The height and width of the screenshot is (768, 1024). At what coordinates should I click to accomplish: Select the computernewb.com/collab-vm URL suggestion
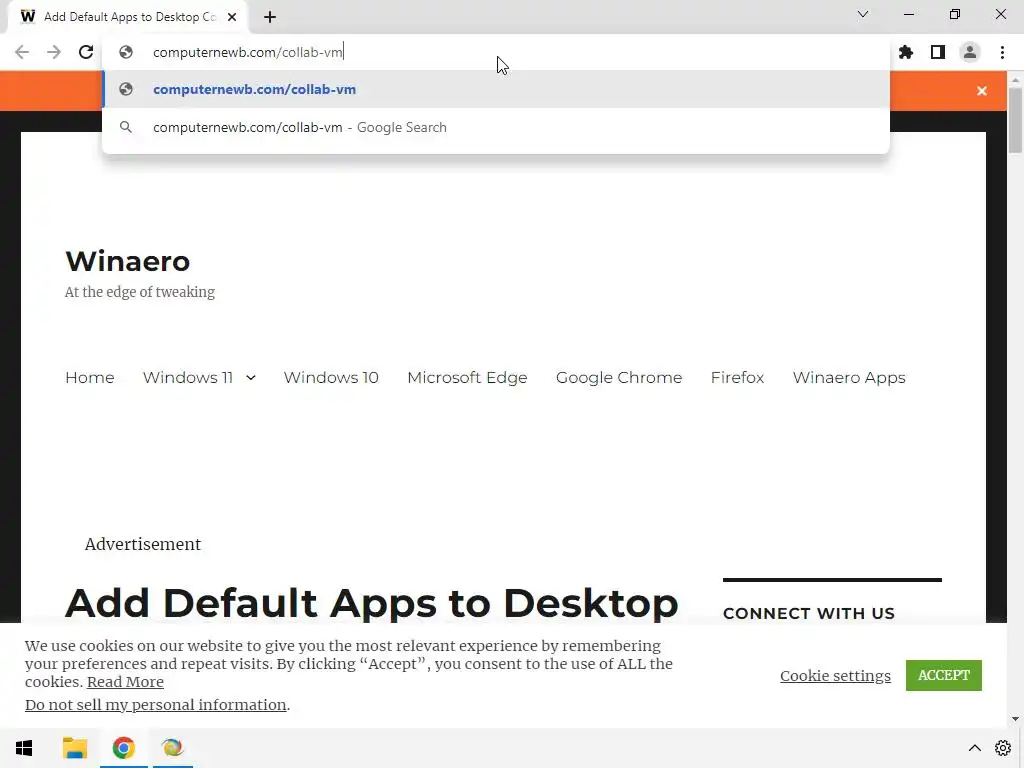coord(496,89)
